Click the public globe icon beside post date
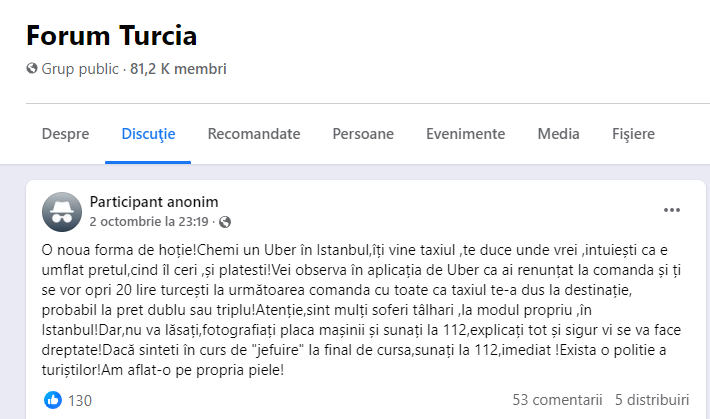Screen dimensions: 710x419 (224, 221)
